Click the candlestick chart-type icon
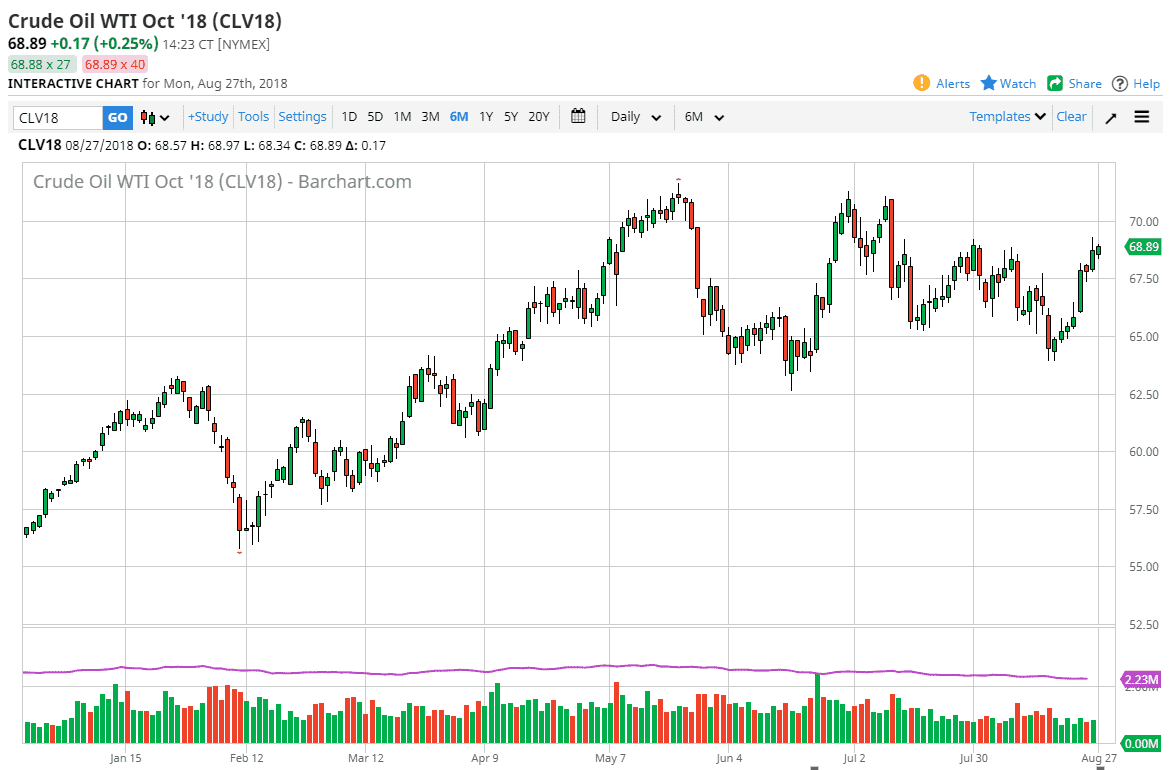 coord(146,116)
